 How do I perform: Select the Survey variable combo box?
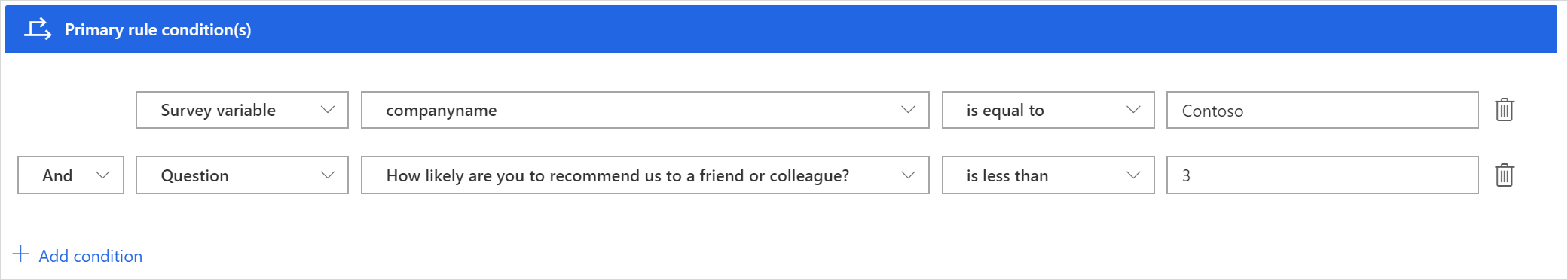(242, 110)
